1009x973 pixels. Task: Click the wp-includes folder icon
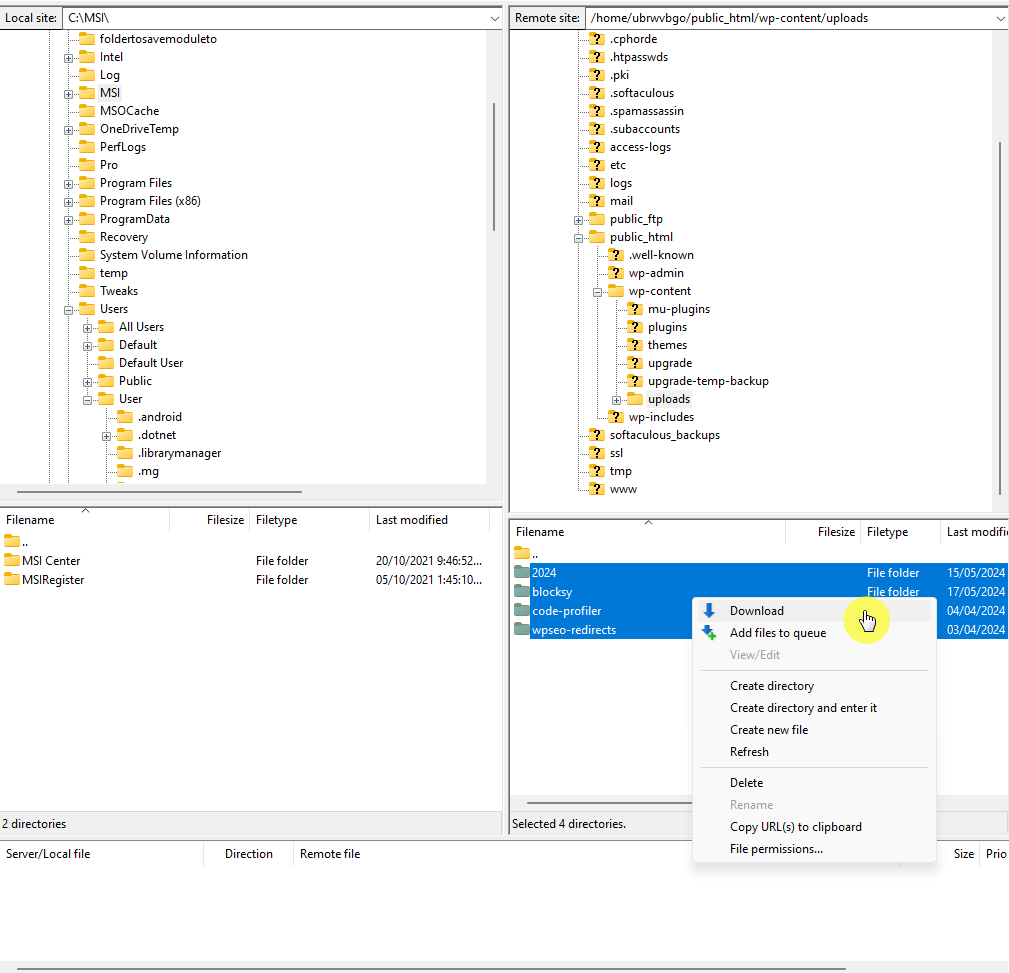coord(616,417)
